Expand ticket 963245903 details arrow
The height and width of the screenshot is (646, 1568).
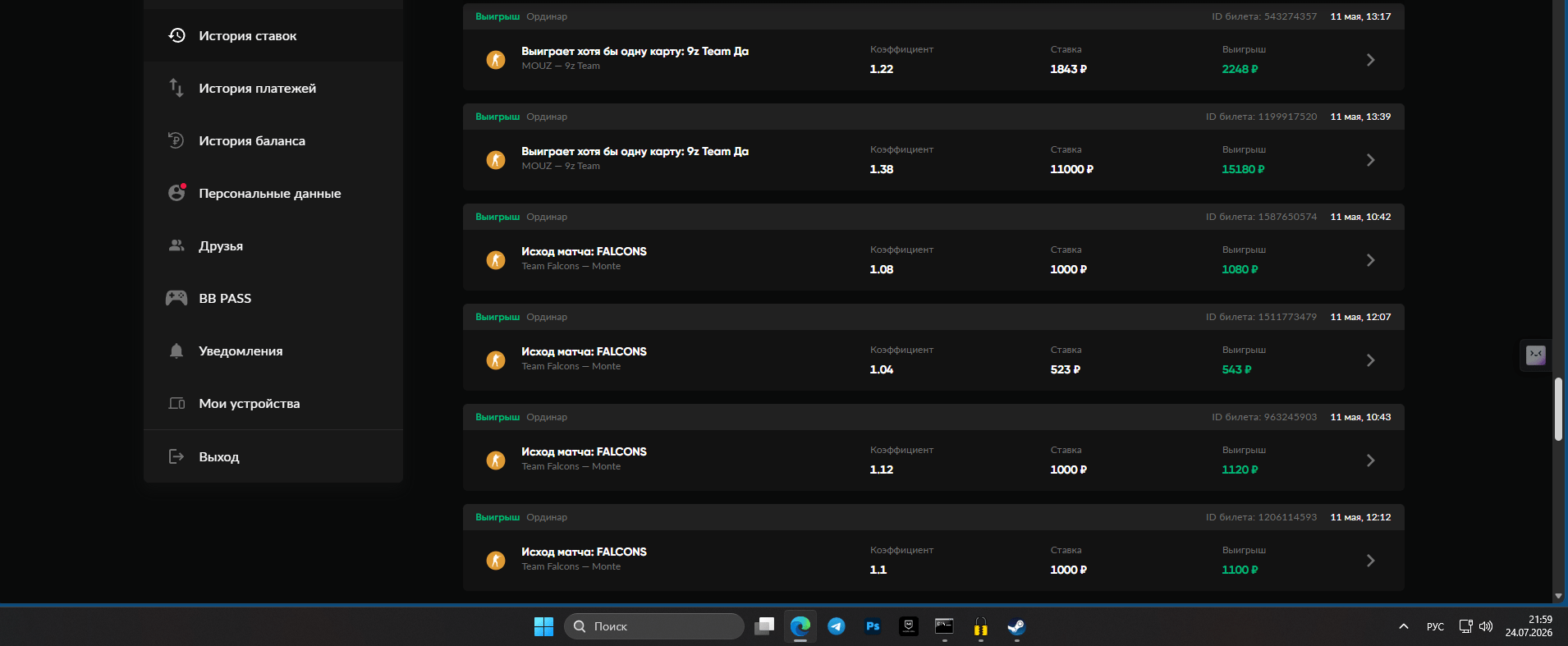[1370, 460]
